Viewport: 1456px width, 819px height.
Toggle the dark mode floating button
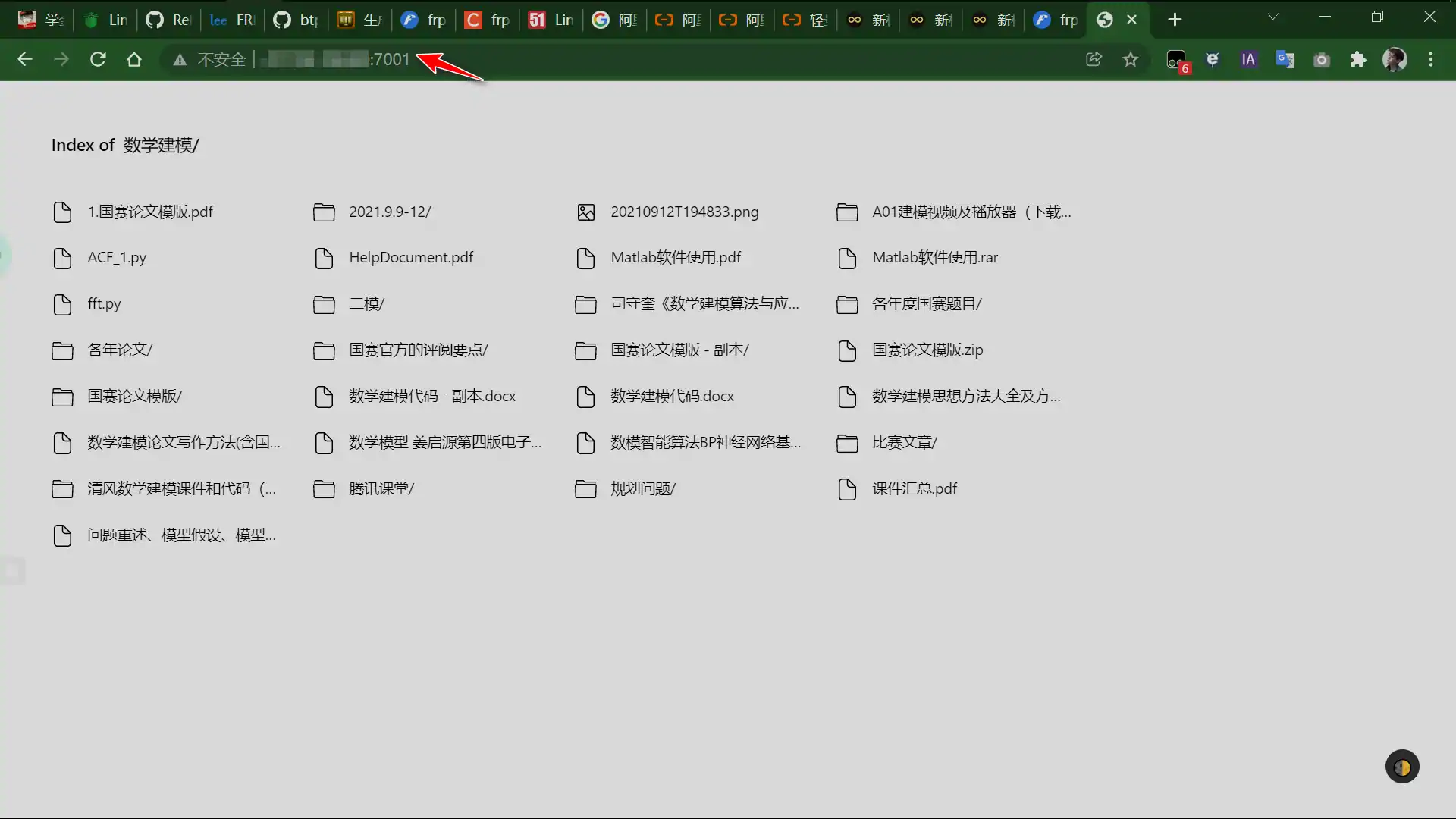pyautogui.click(x=1402, y=767)
